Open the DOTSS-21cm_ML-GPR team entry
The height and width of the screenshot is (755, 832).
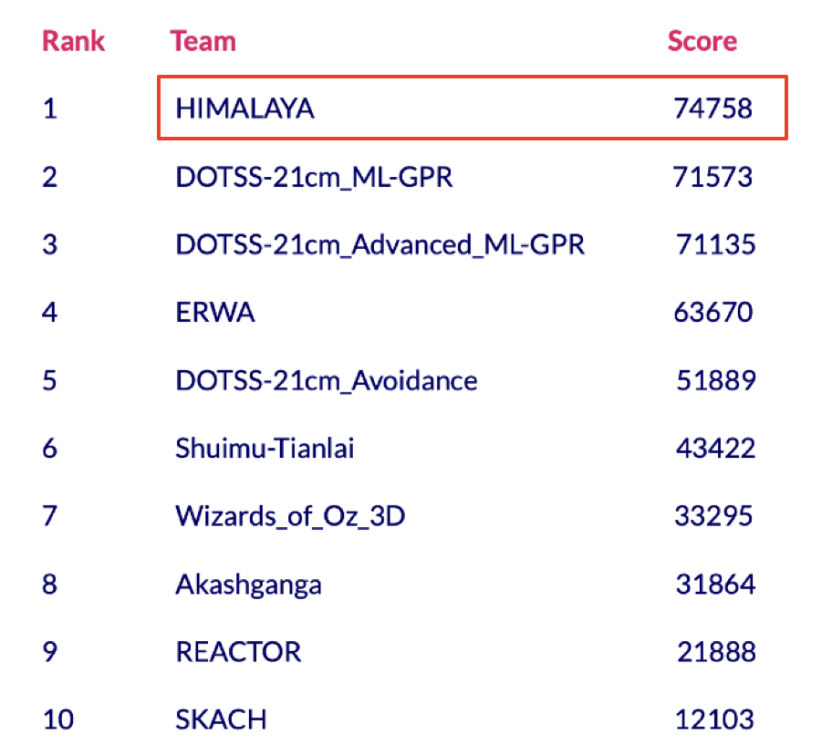[314, 178]
